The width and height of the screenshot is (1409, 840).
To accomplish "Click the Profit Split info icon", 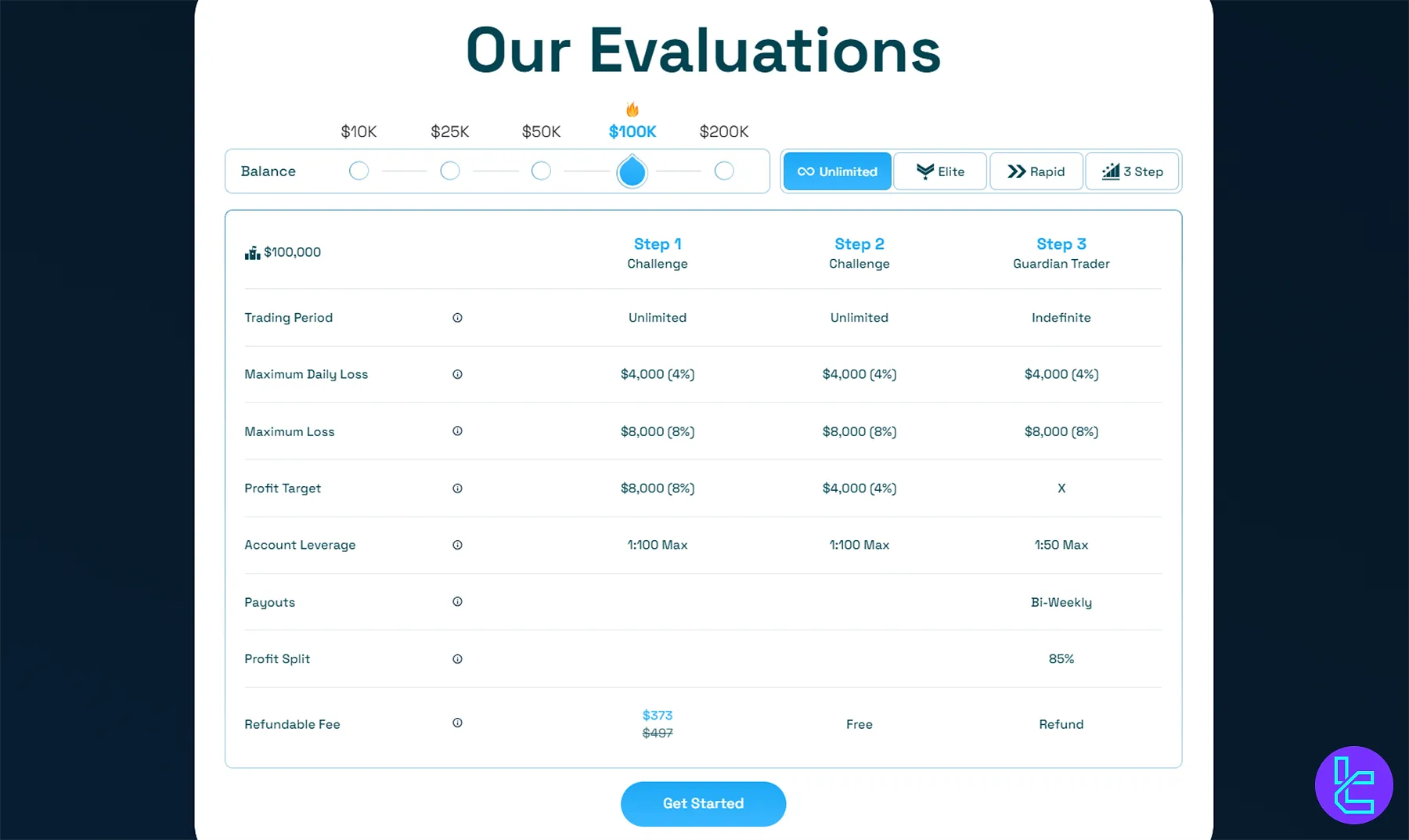I will pos(457,659).
